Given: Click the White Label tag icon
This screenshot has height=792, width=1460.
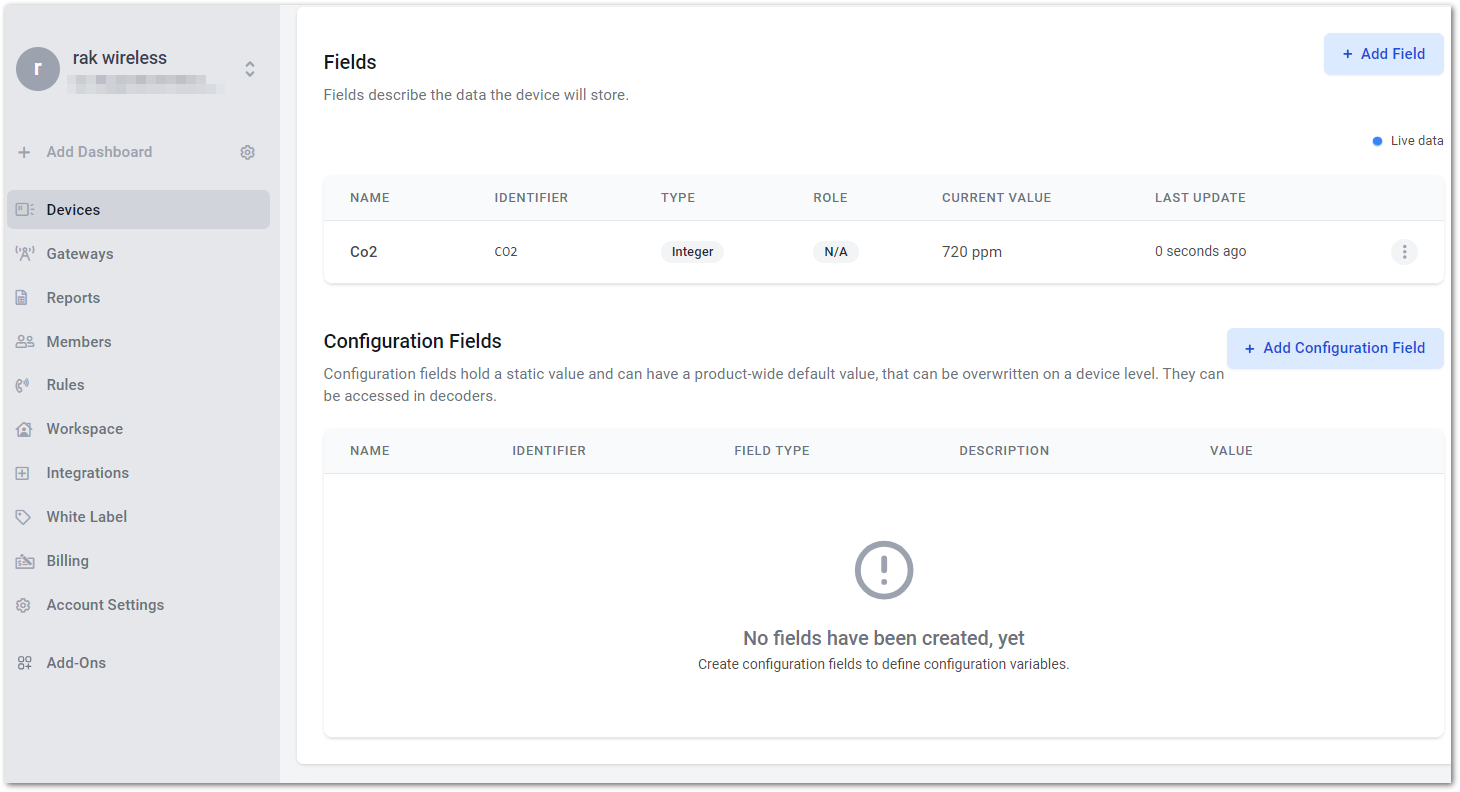Looking at the screenshot, I should pos(24,517).
